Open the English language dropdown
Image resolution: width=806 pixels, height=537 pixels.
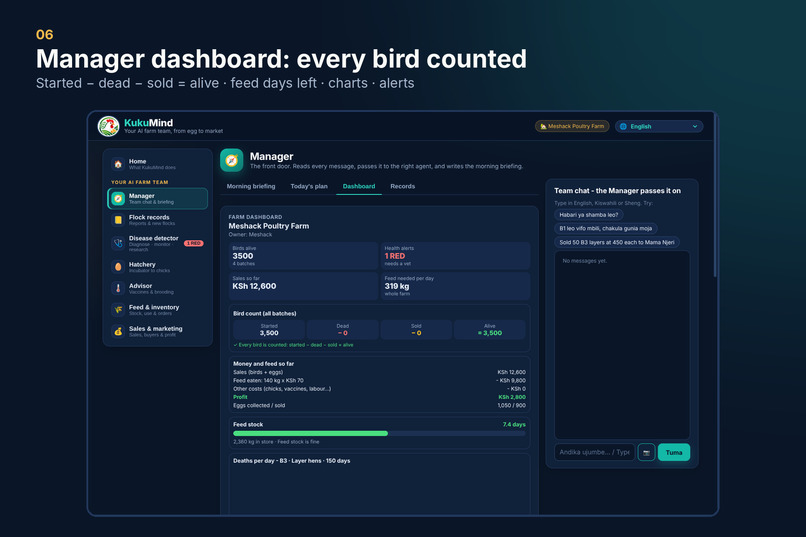click(x=659, y=126)
